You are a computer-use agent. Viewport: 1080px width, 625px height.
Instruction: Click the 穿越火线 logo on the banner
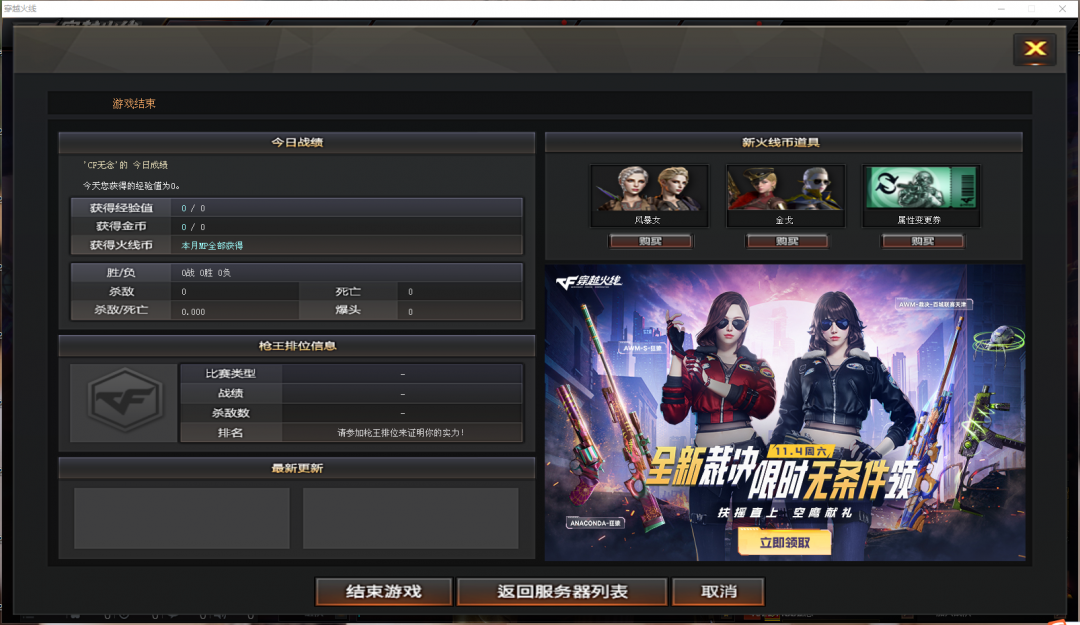[x=589, y=282]
